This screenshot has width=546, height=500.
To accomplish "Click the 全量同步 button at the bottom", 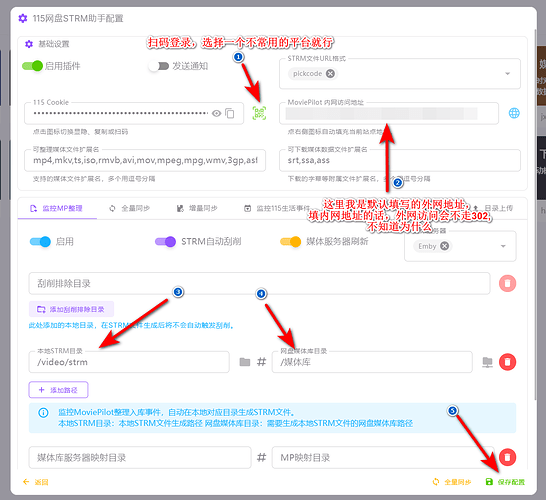I will (x=452, y=482).
